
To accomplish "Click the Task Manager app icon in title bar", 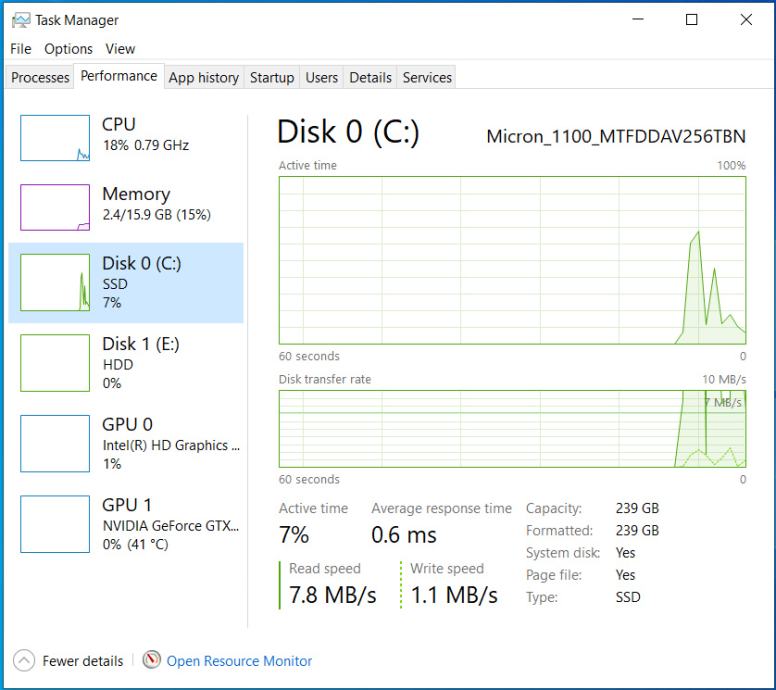I will [x=21, y=20].
